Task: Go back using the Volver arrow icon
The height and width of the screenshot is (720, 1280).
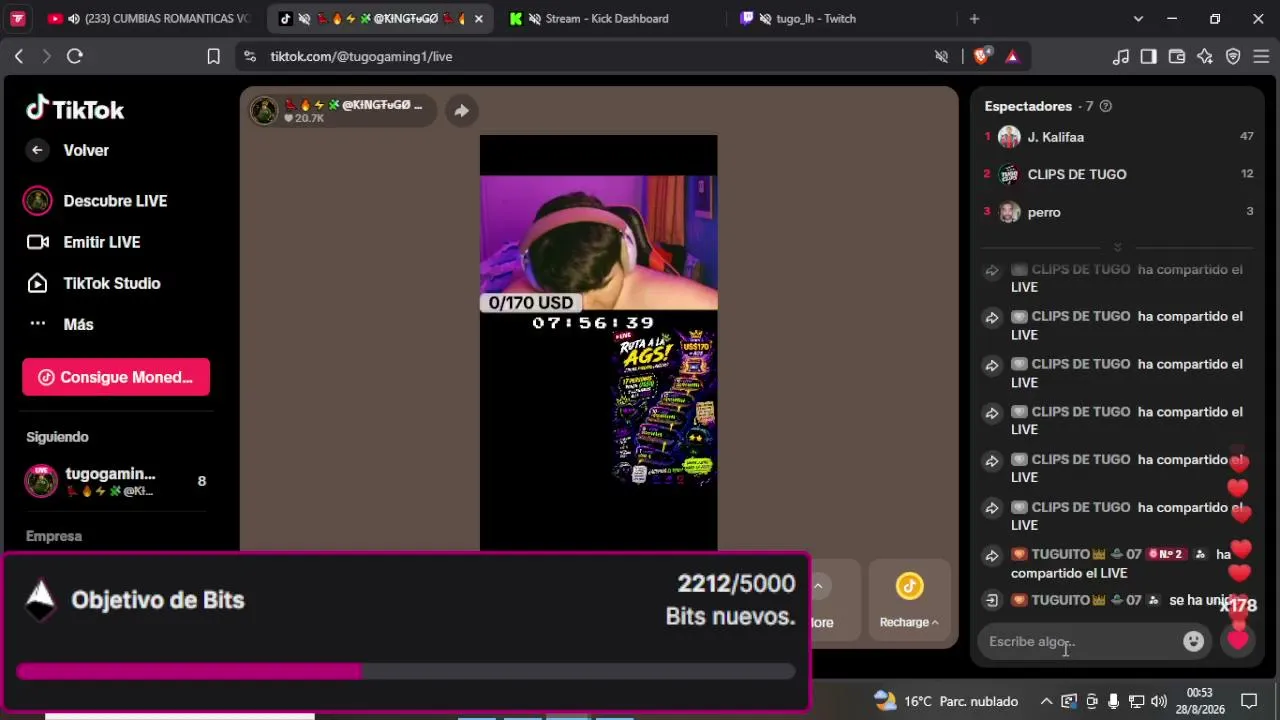Action: coord(37,150)
